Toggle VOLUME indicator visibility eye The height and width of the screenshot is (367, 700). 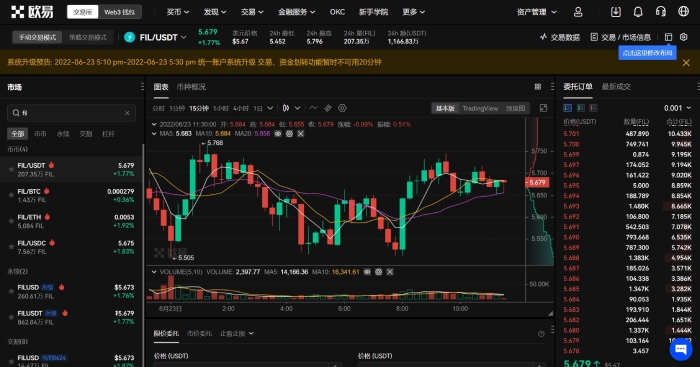(367, 271)
